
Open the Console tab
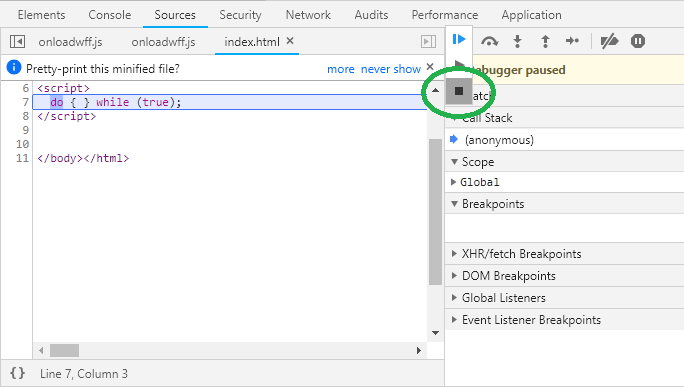(x=109, y=15)
